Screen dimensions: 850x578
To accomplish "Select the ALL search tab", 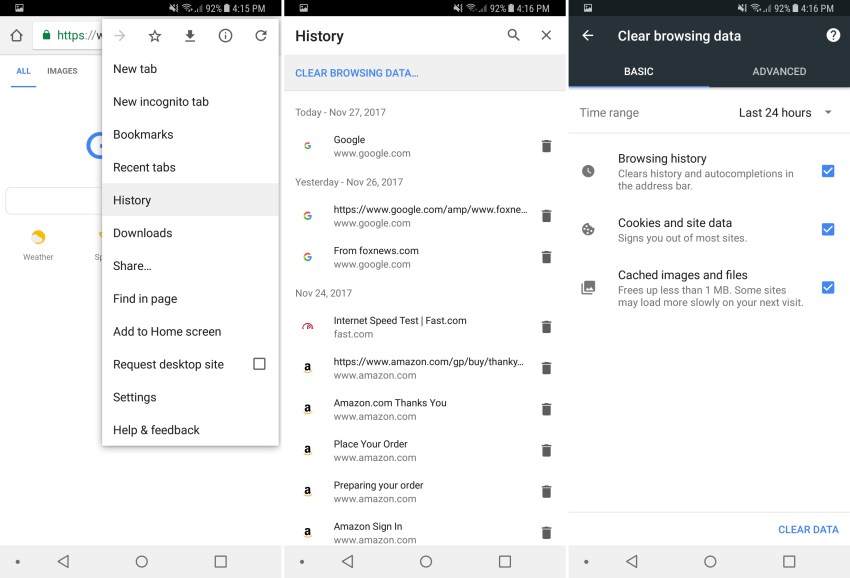I will (23, 71).
